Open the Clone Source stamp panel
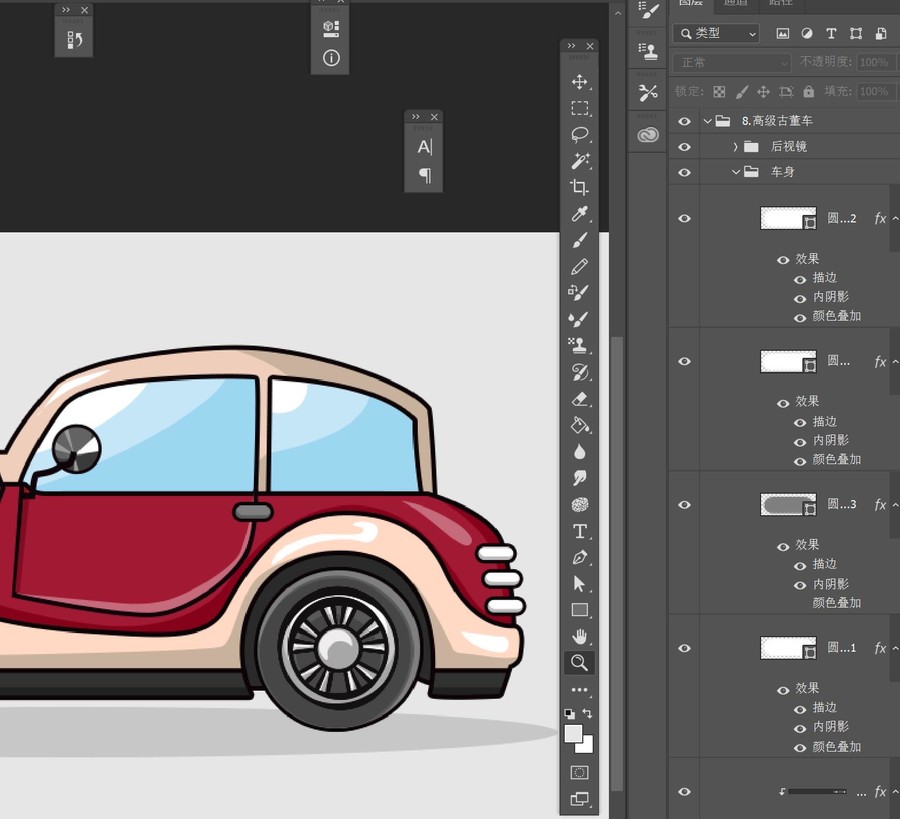This screenshot has width=900, height=819. pos(647,52)
